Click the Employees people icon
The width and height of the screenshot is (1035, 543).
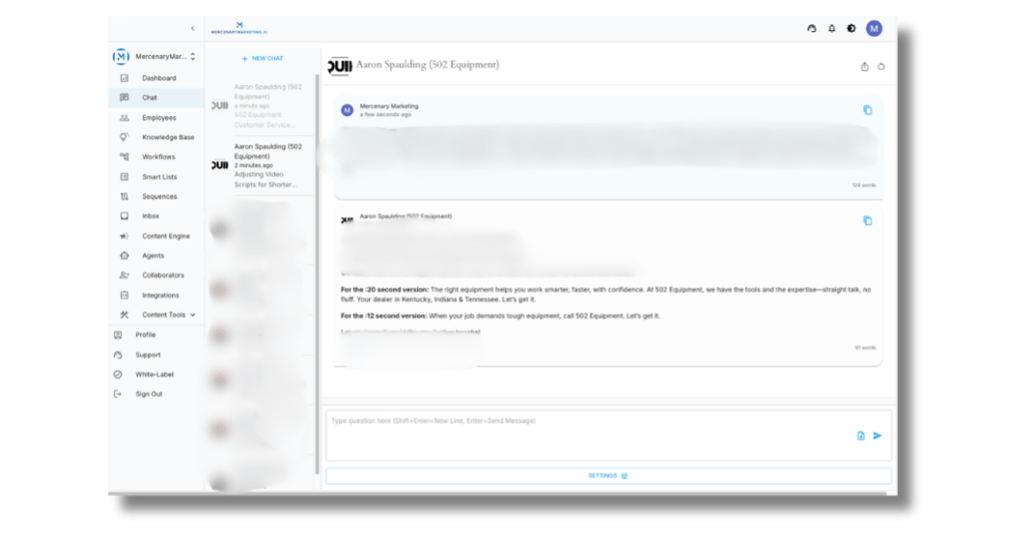tap(124, 117)
